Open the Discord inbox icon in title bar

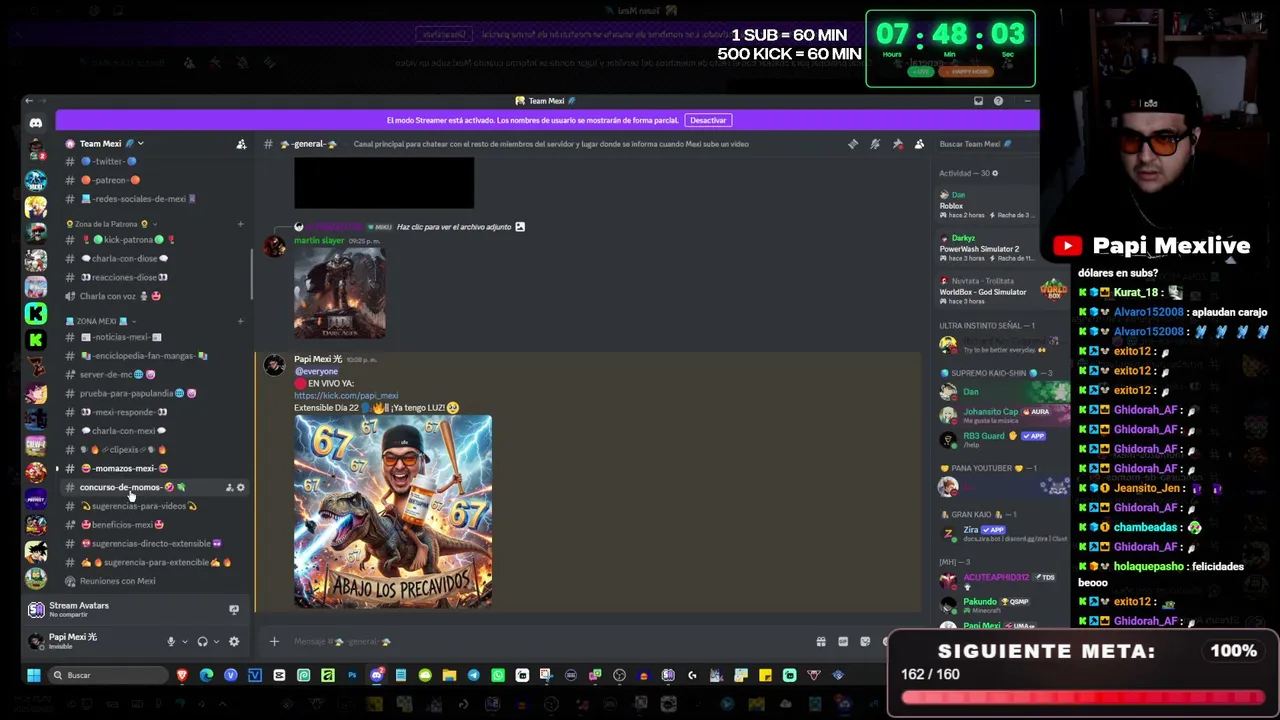click(x=978, y=101)
